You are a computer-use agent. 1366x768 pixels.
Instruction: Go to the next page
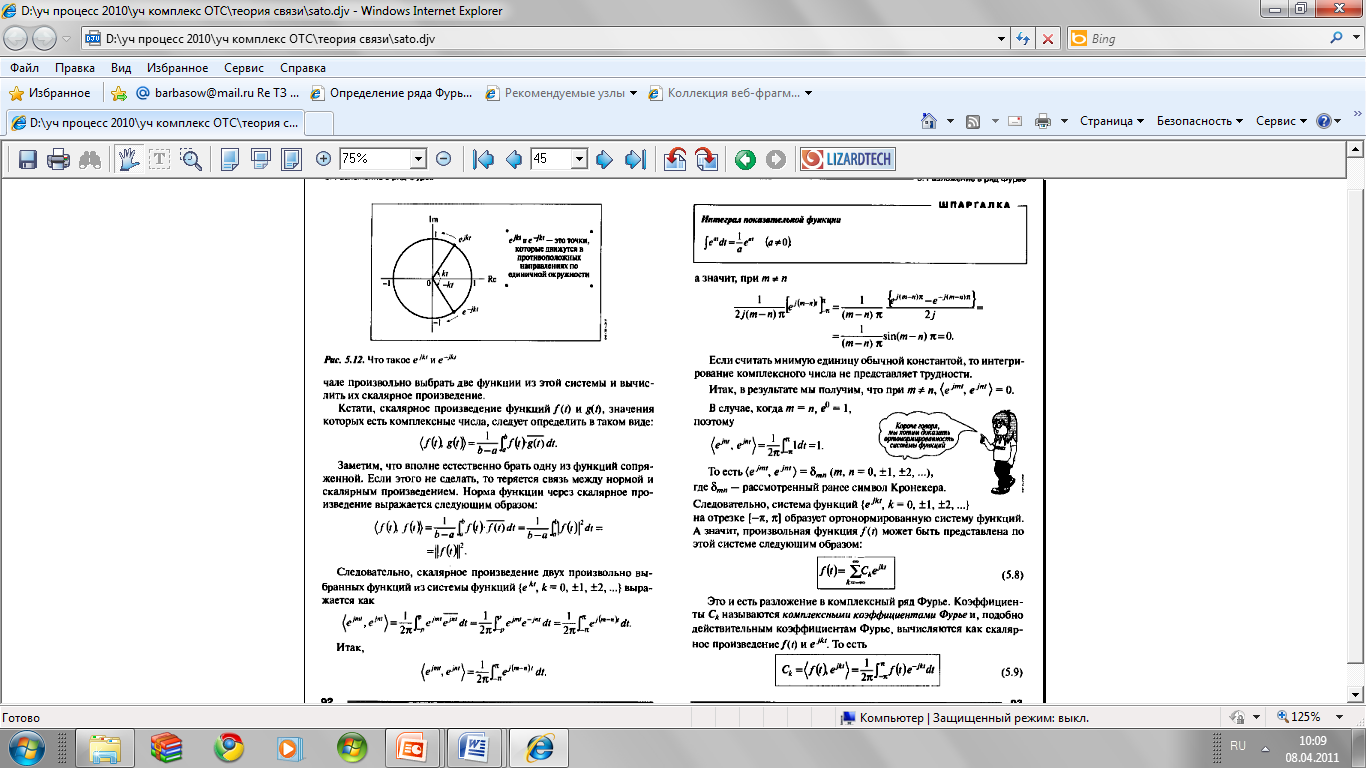click(x=604, y=159)
